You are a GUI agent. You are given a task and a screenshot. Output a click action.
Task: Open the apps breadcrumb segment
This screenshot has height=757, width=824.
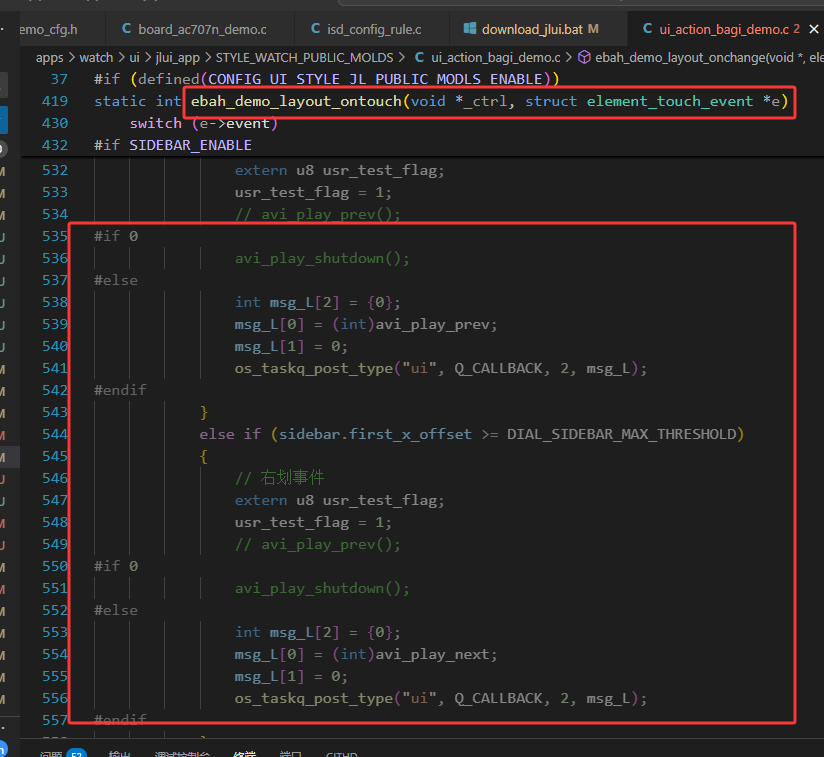coord(49,58)
